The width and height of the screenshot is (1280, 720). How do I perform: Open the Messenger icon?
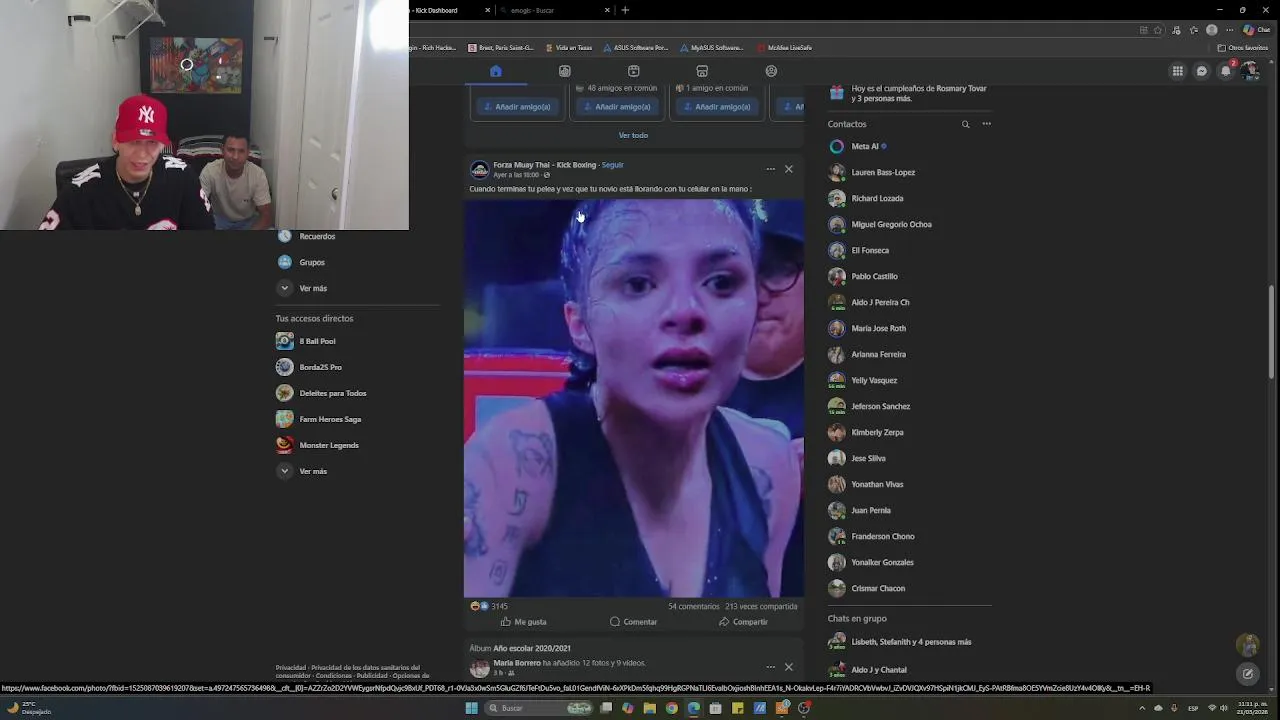pos(1202,71)
